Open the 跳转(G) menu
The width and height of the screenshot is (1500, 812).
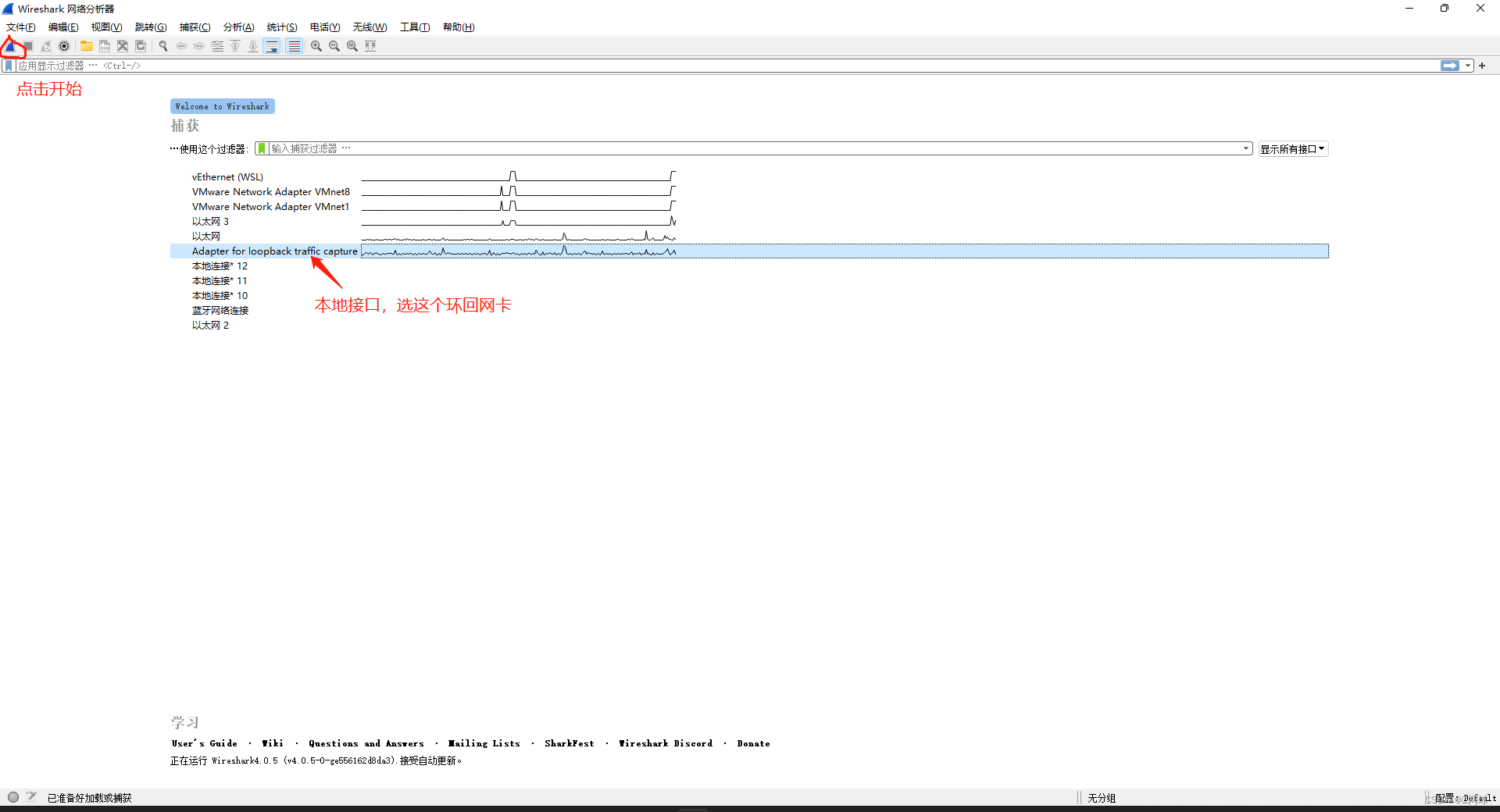point(151,27)
